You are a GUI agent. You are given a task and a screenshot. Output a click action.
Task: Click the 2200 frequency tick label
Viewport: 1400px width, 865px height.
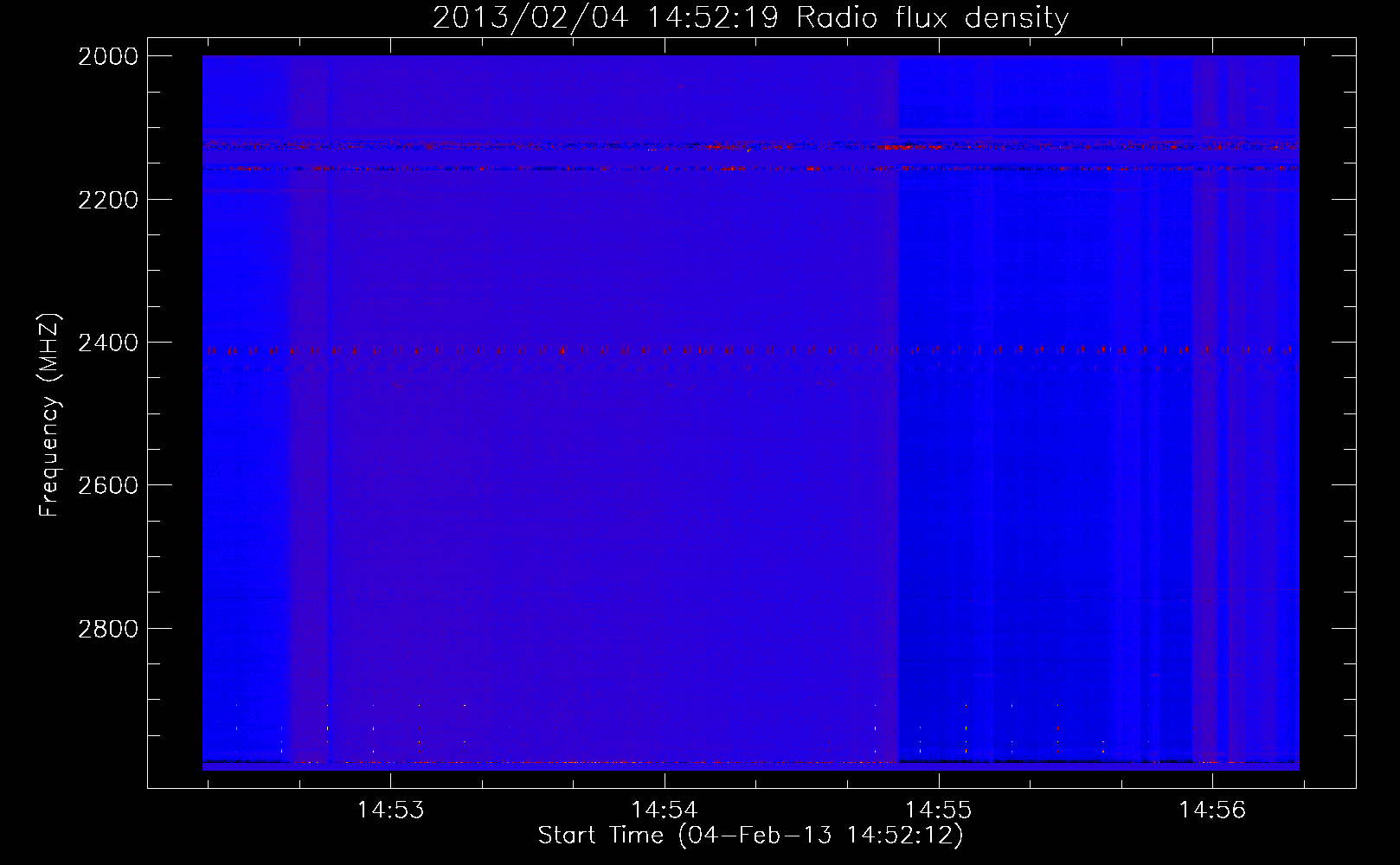[108, 200]
